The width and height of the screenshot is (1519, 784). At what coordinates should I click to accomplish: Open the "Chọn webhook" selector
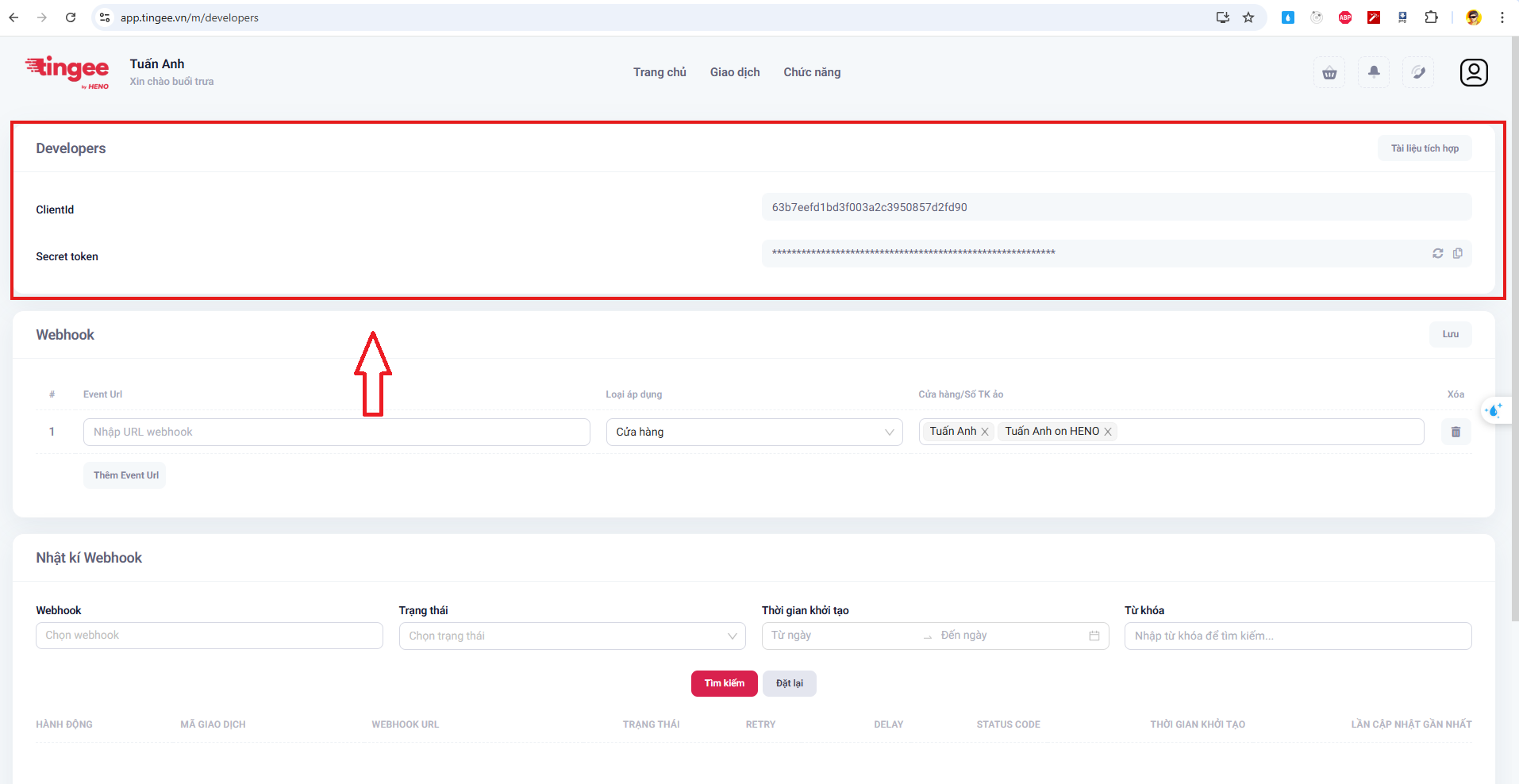tap(209, 636)
